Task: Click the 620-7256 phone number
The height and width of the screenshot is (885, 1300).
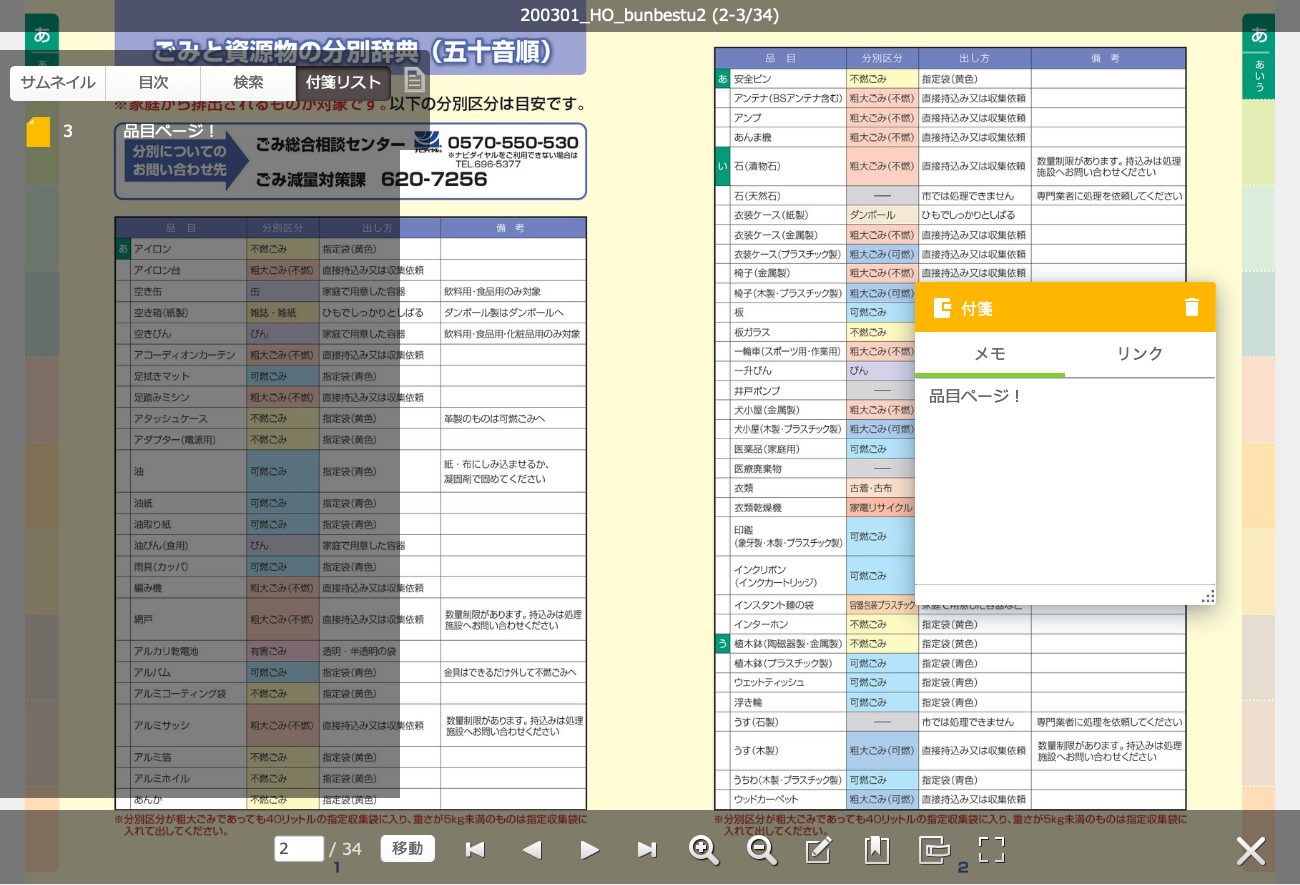Action: coord(434,180)
